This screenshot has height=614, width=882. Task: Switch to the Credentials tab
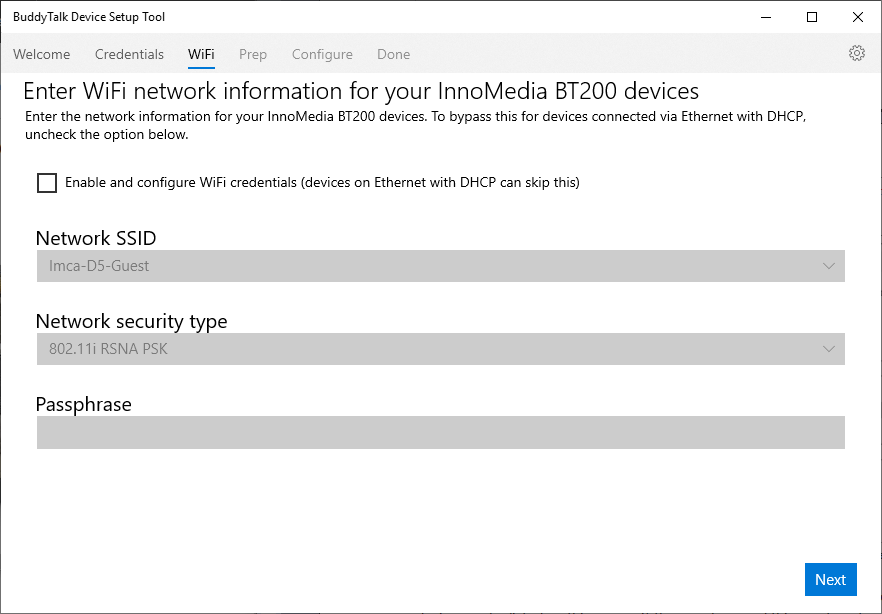tap(129, 55)
